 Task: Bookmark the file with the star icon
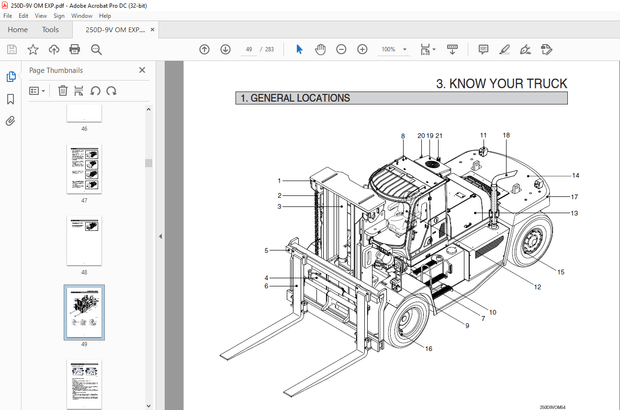click(33, 49)
